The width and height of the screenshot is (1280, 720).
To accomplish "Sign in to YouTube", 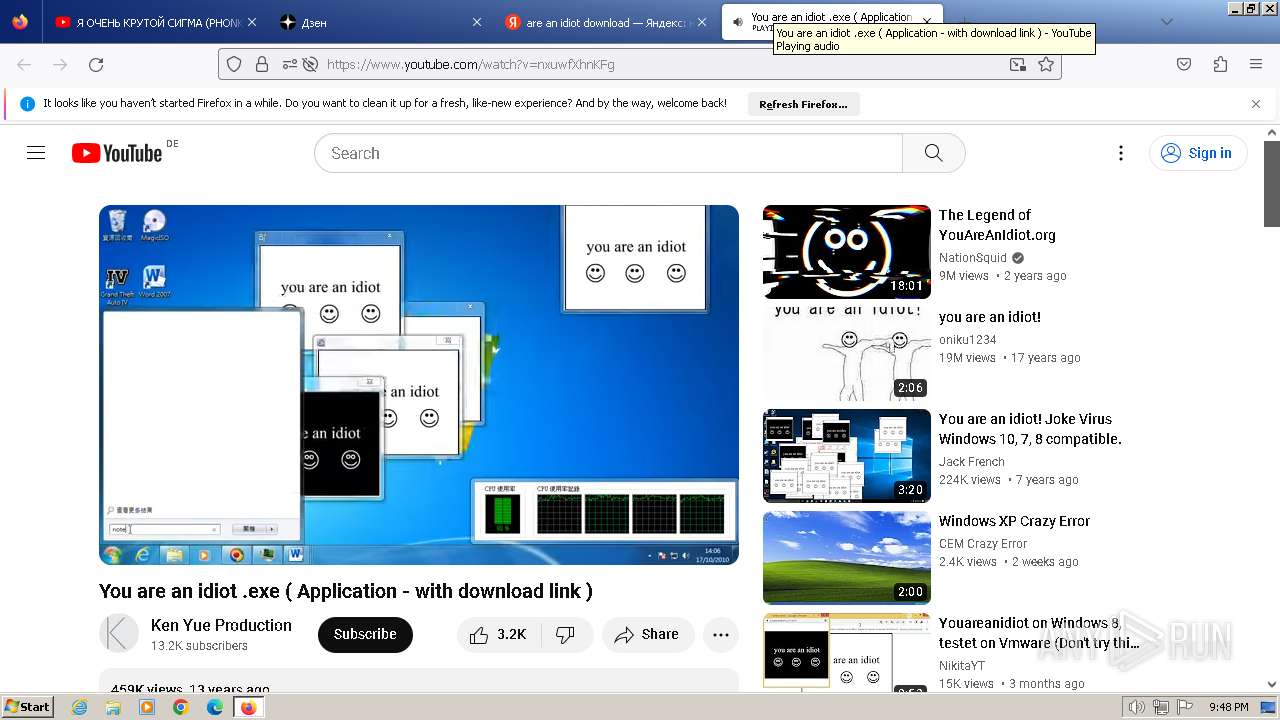I will click(x=1197, y=153).
